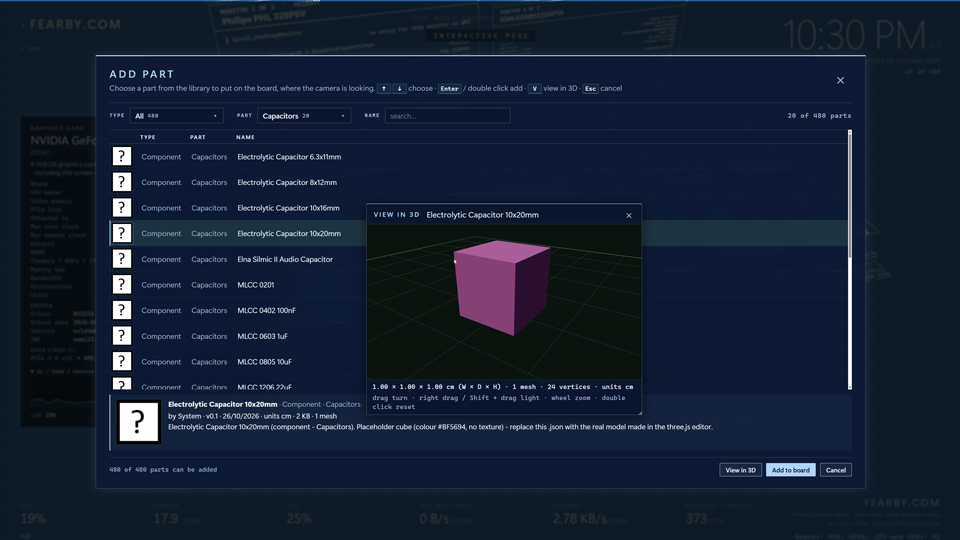Click placeholder icon for Electrolytic Capacitor 8x12mm

click(x=122, y=182)
